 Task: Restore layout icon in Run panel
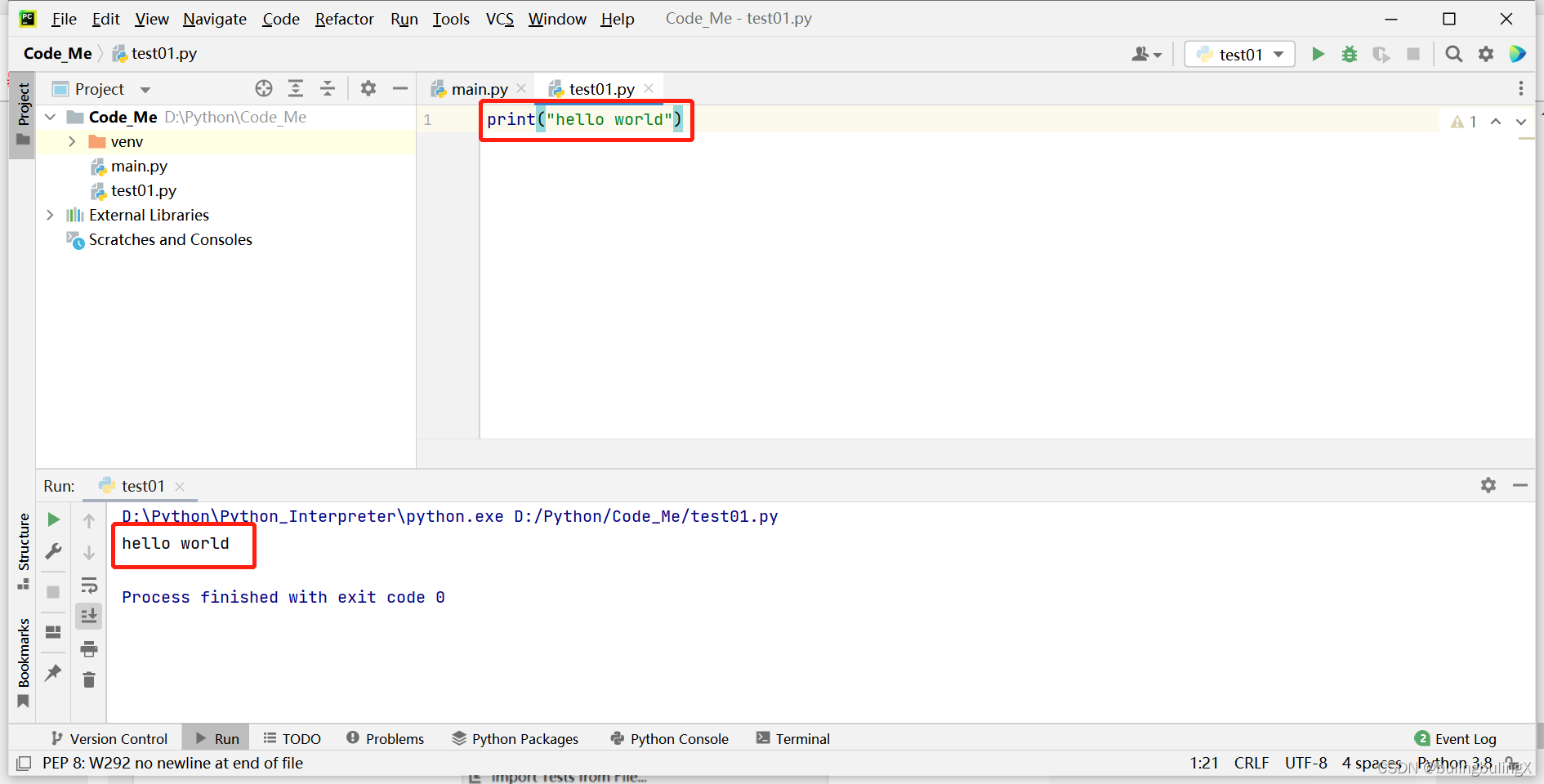point(53,632)
